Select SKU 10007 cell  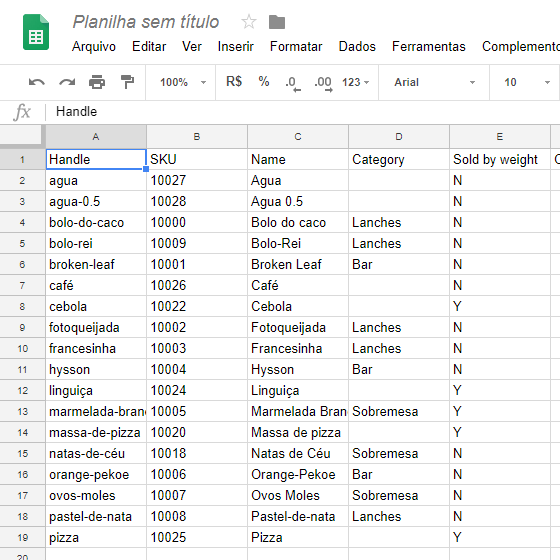(x=197, y=495)
